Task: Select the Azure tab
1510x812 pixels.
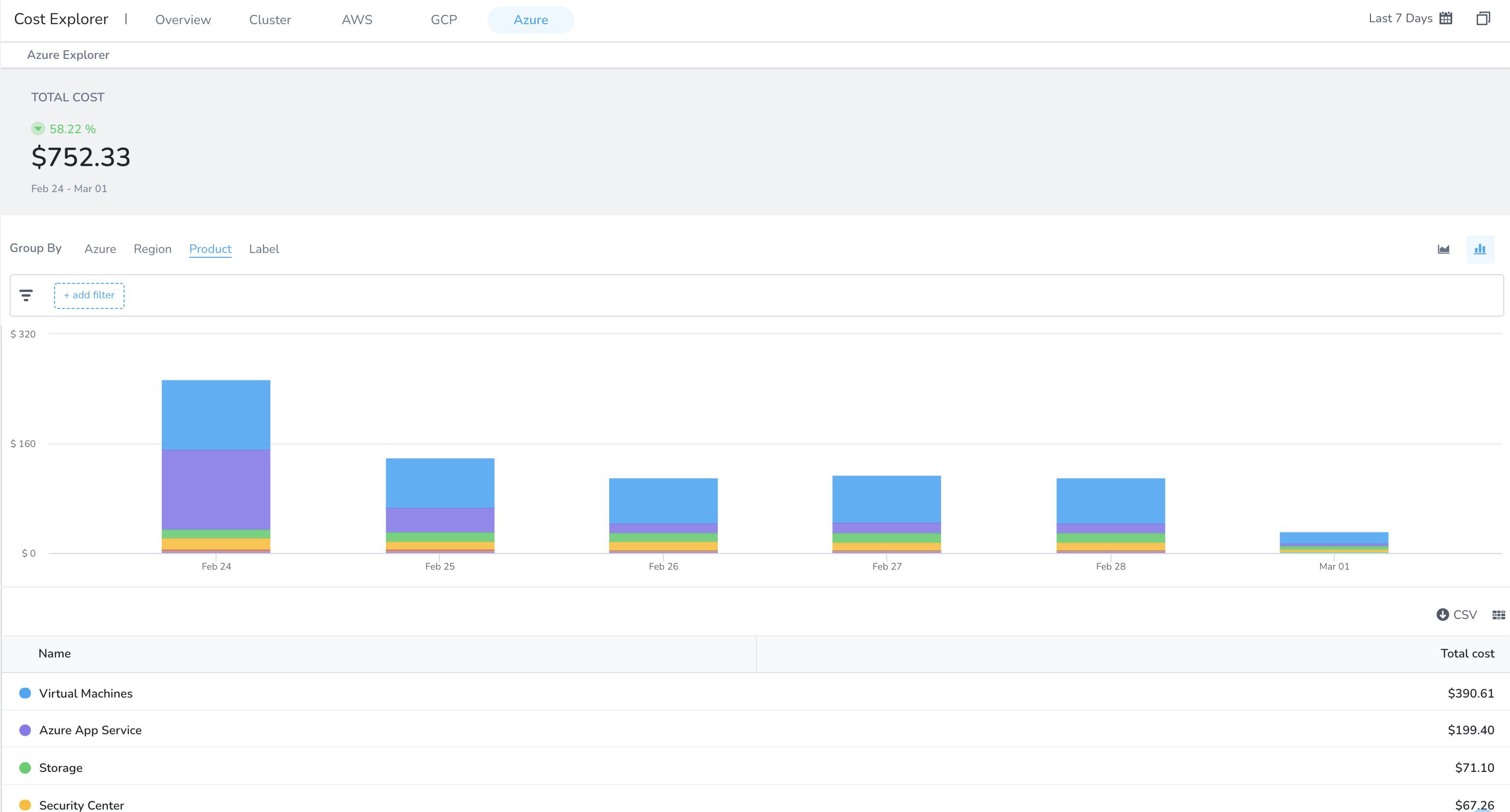Action: coord(531,20)
